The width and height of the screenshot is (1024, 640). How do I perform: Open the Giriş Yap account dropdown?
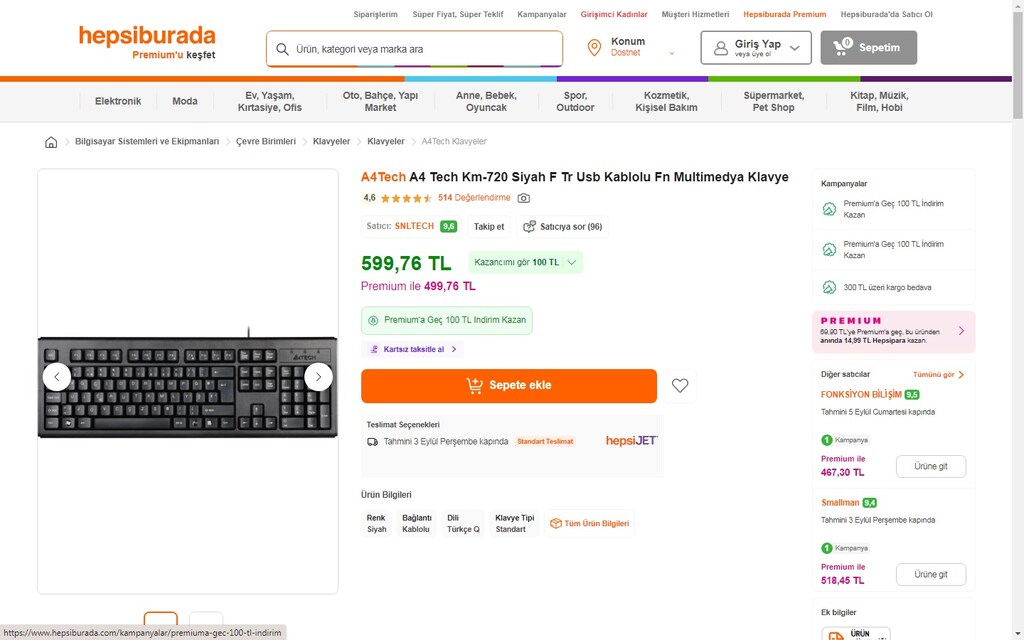(x=756, y=48)
